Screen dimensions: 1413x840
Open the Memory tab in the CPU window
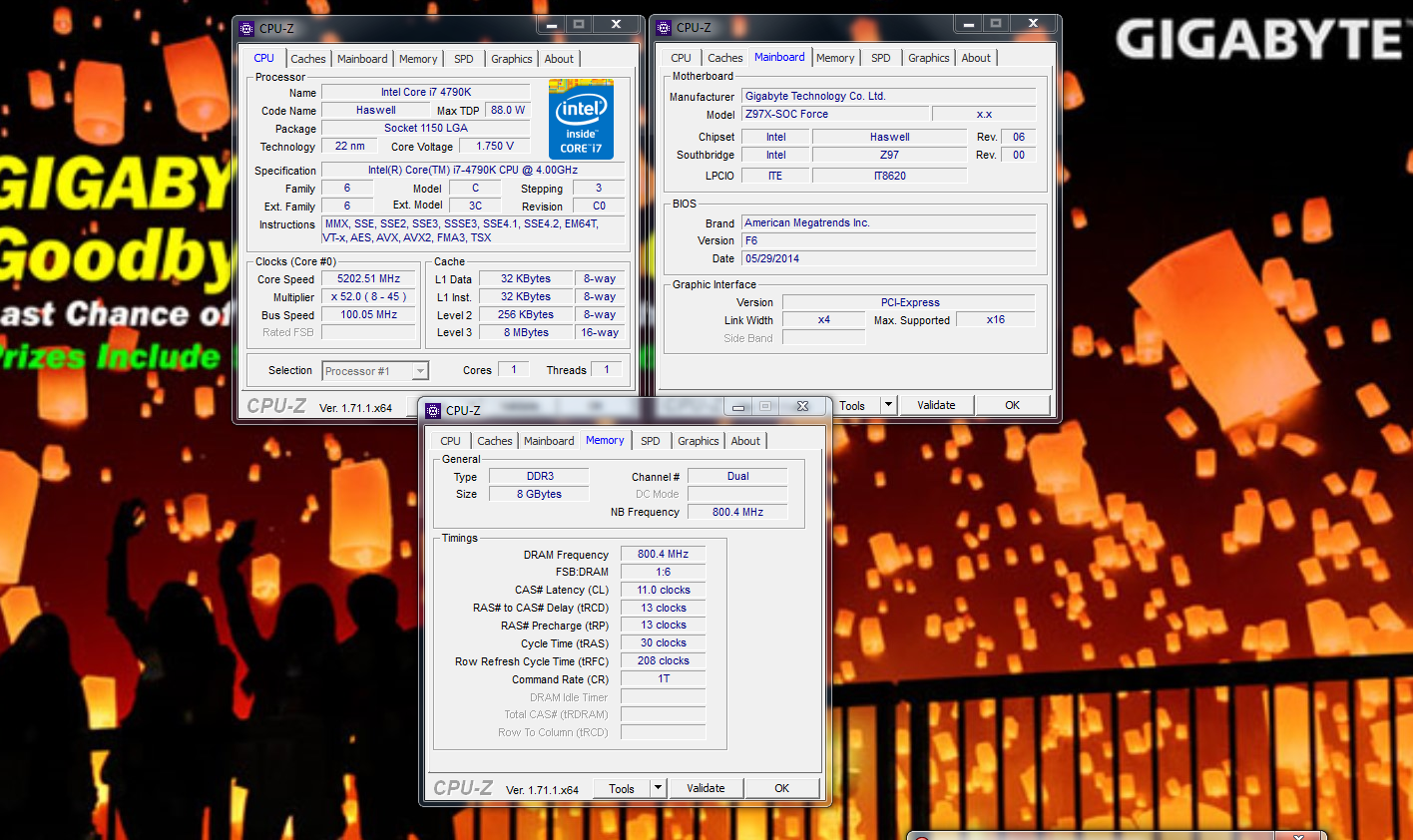point(418,59)
